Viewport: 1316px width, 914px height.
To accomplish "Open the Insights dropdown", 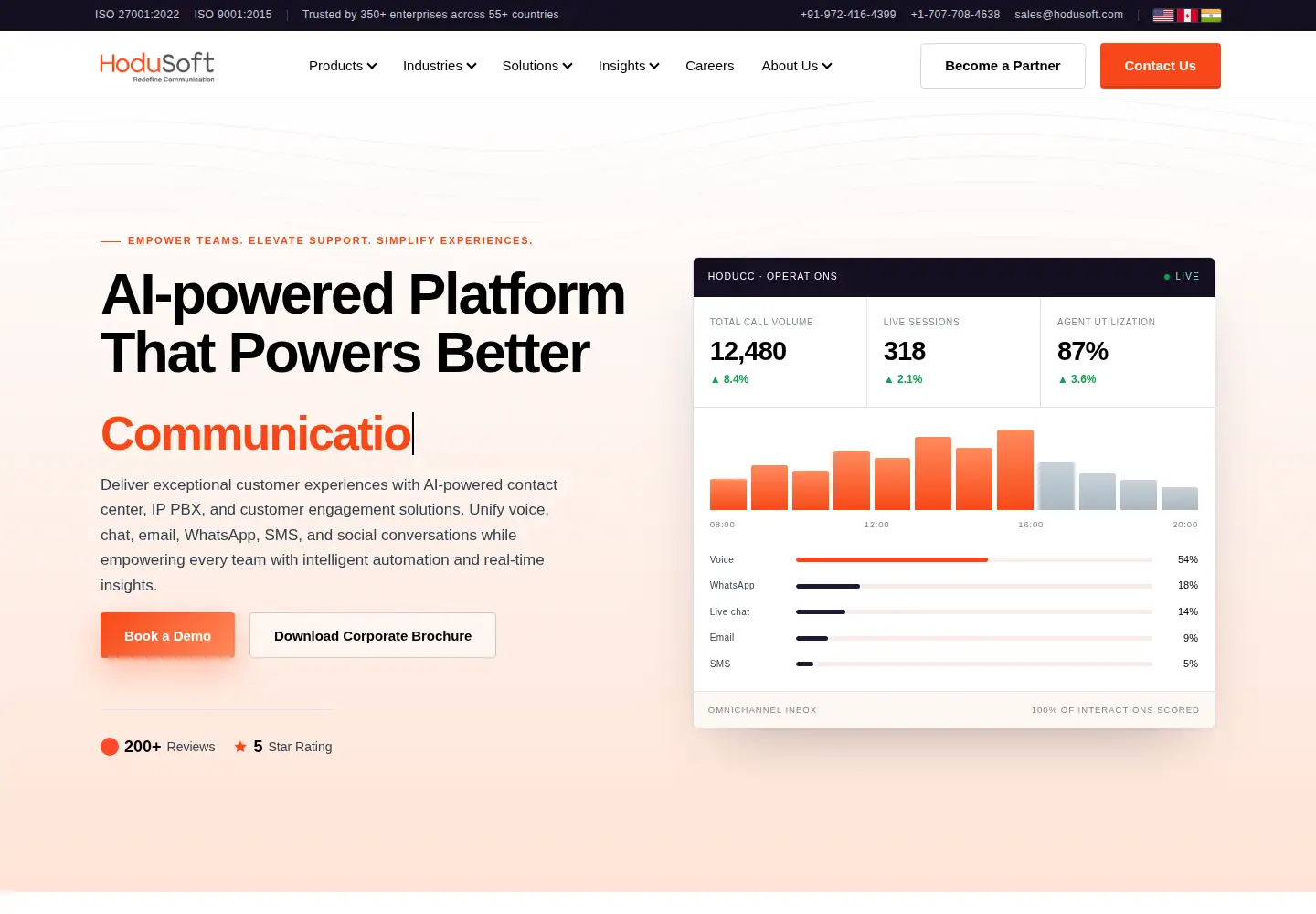I will [x=629, y=66].
